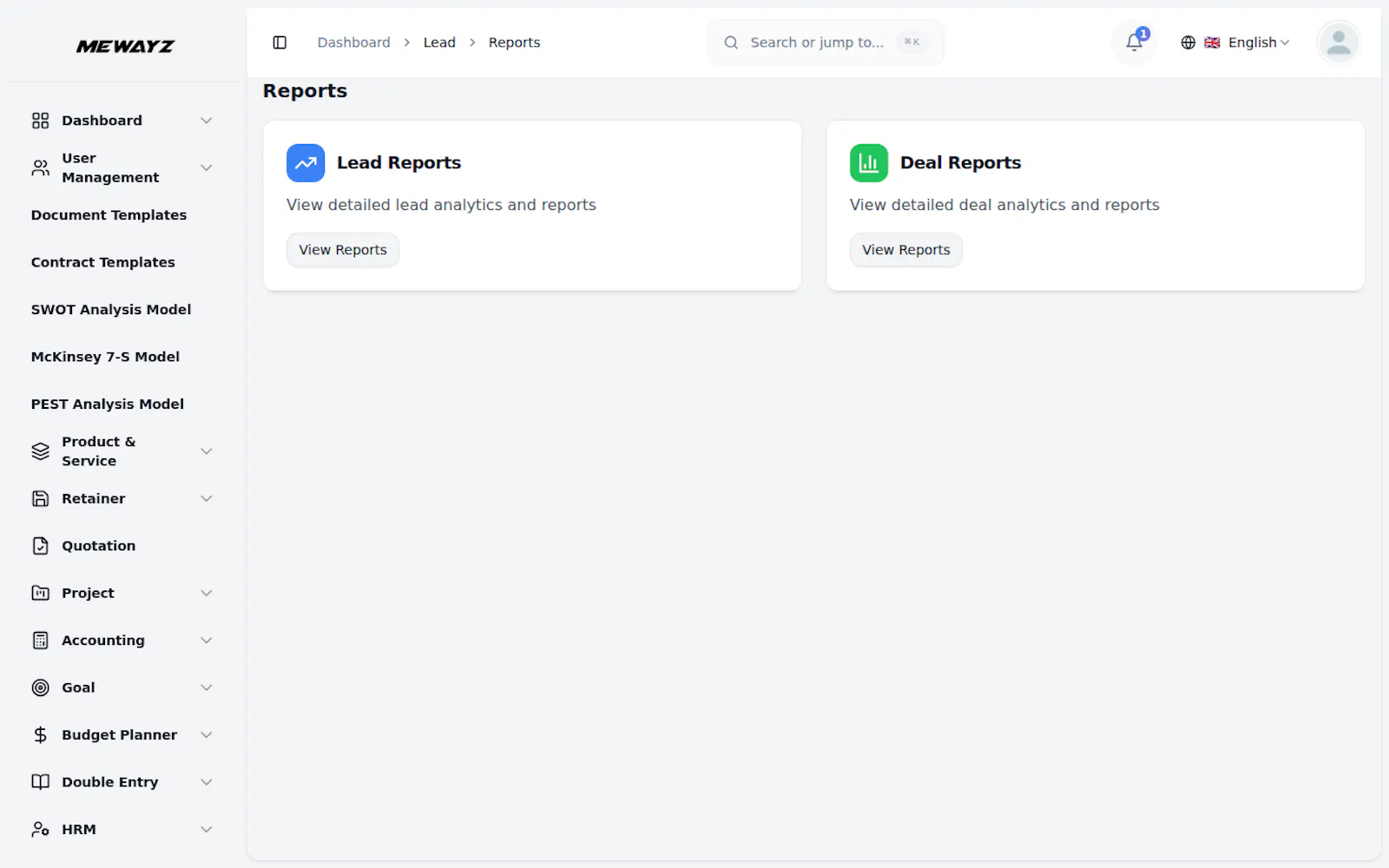Expand the Retainer chevron

click(x=207, y=499)
